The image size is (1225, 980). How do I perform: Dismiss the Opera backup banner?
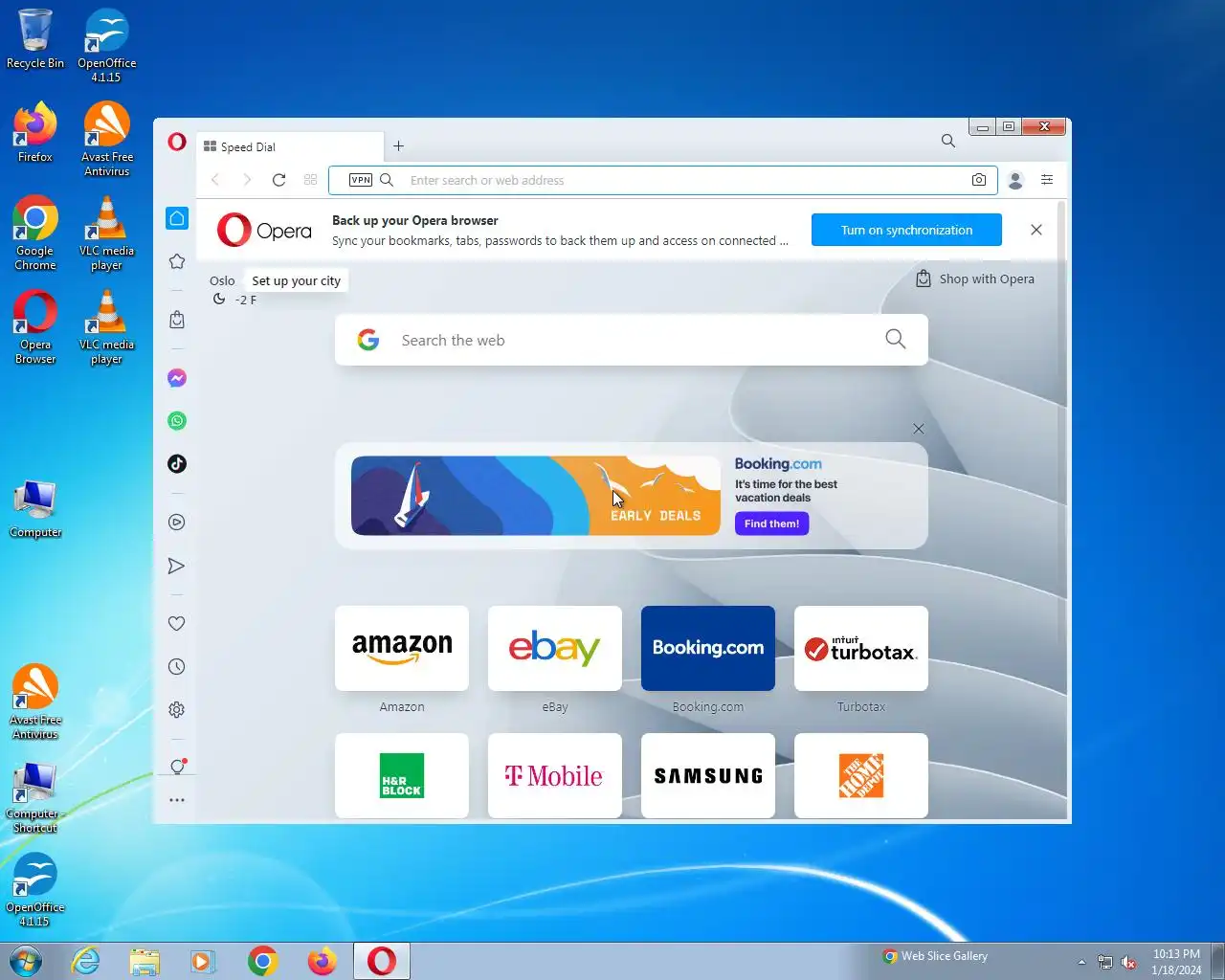coord(1036,230)
